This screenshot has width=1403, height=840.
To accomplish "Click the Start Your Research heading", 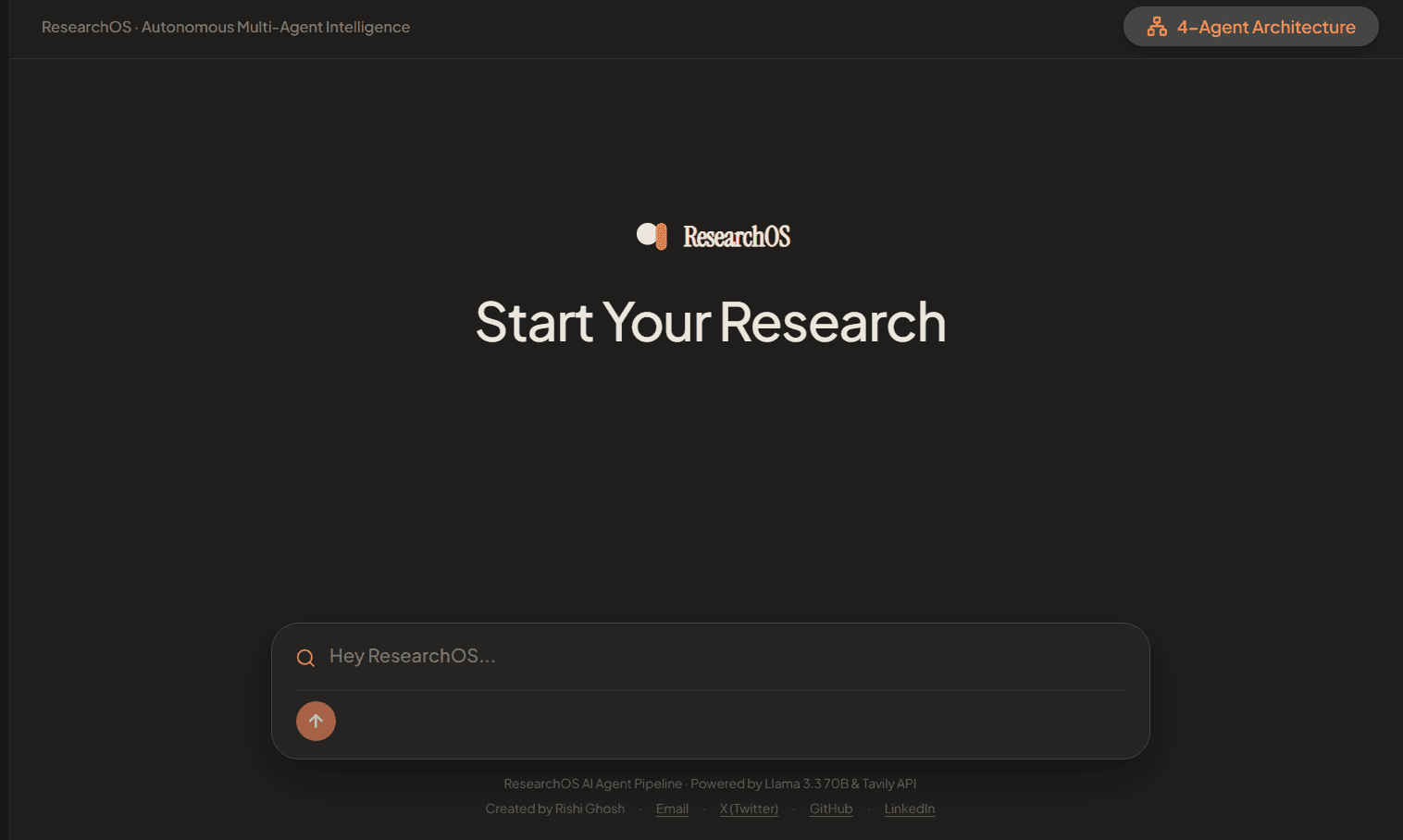I will click(711, 322).
